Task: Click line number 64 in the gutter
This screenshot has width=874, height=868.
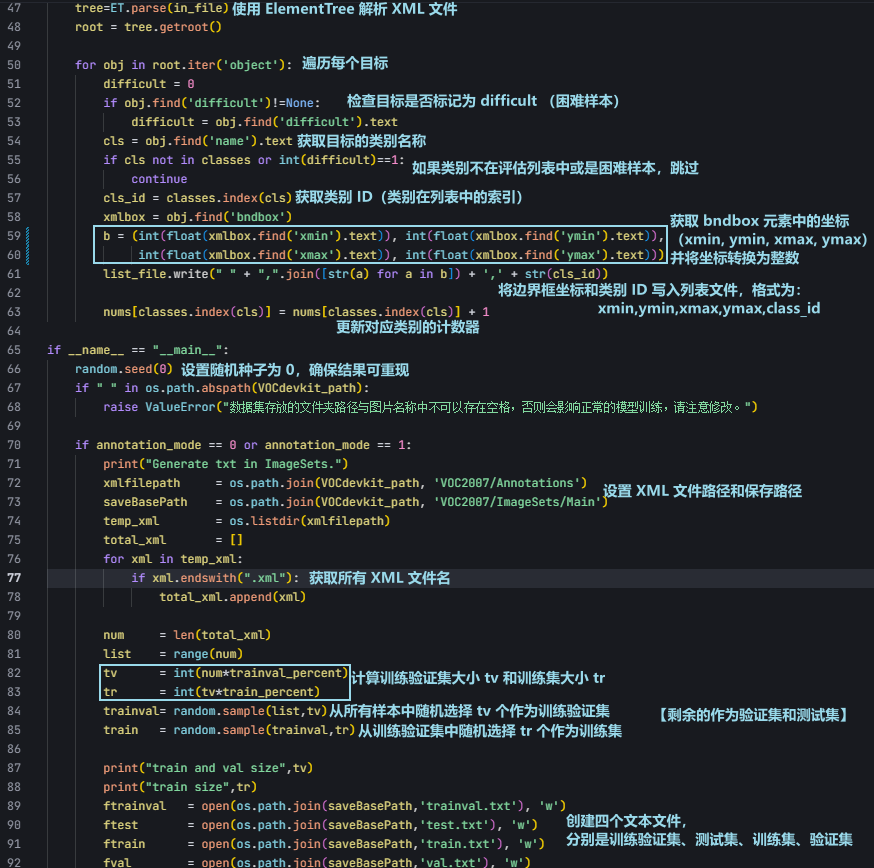Action: (x=14, y=331)
